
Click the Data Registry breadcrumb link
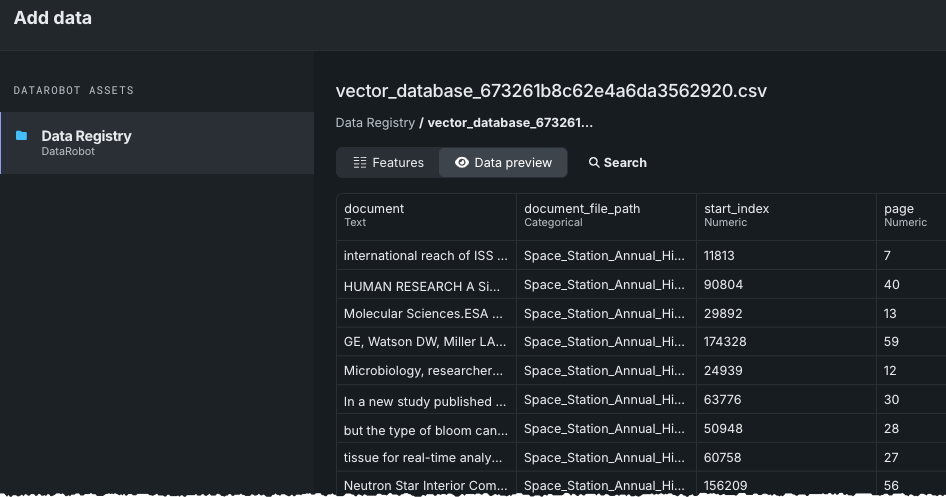pyautogui.click(x=375, y=123)
